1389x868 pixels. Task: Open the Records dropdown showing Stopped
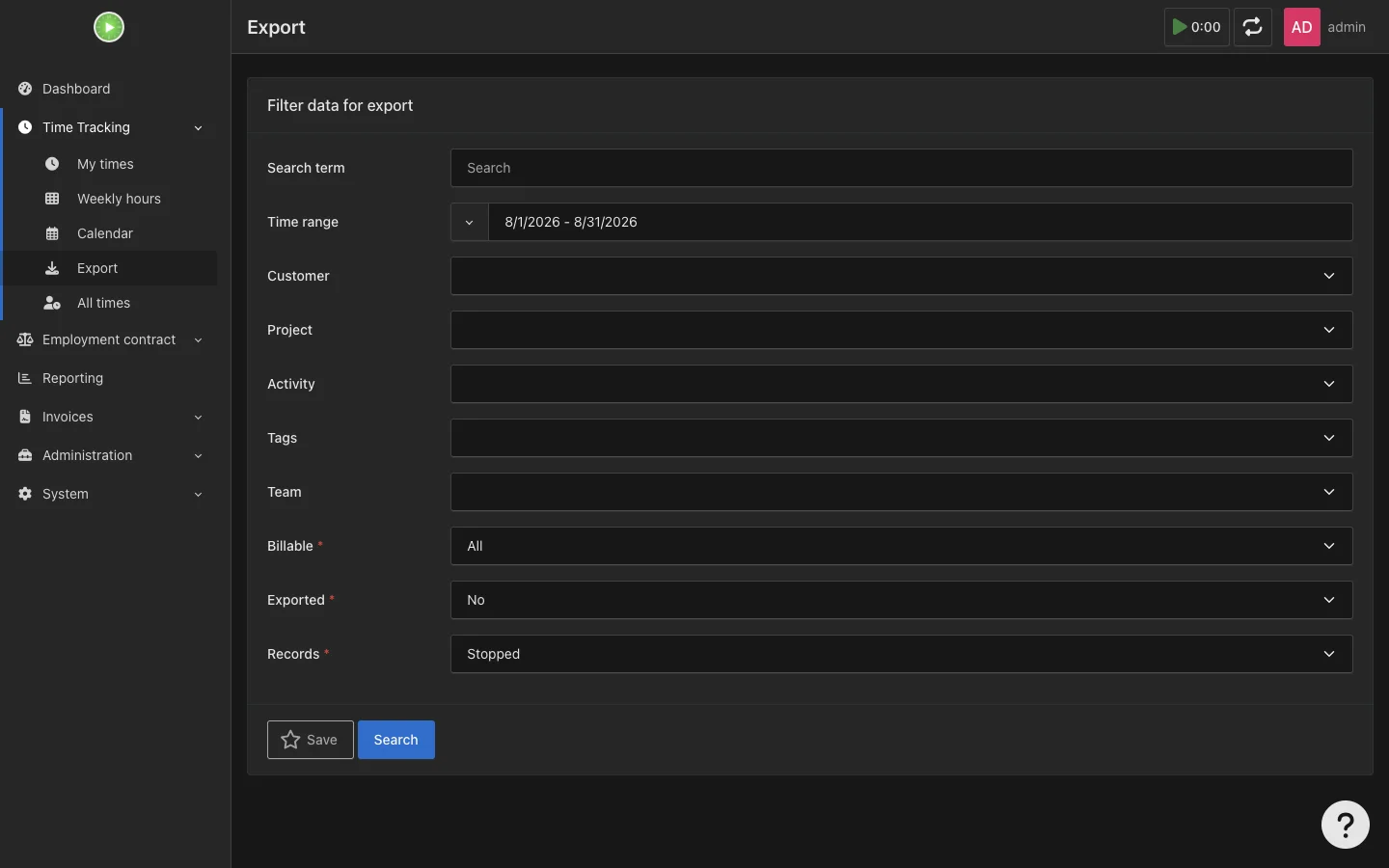(901, 654)
